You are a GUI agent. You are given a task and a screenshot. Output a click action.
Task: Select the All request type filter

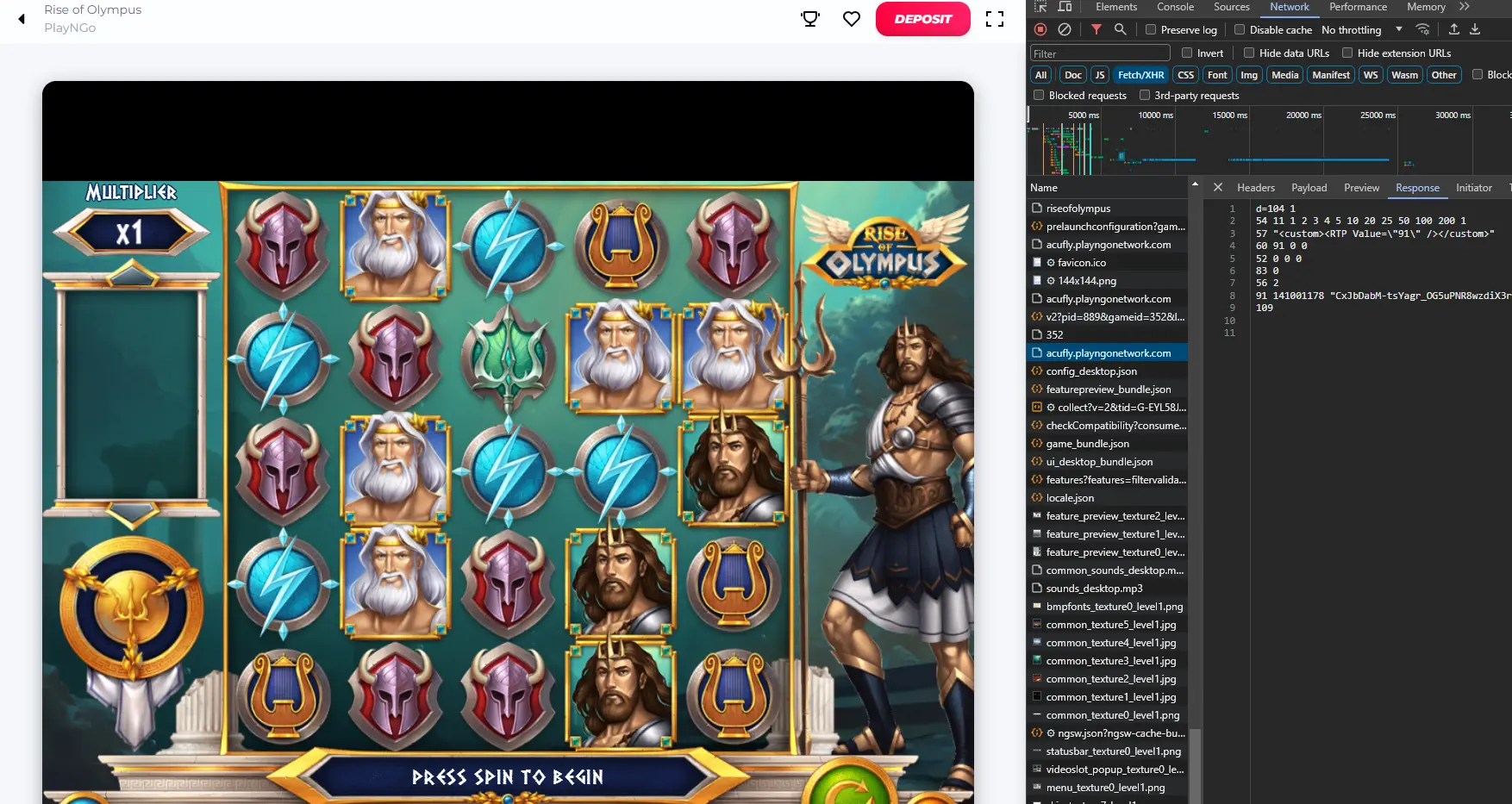click(1040, 75)
